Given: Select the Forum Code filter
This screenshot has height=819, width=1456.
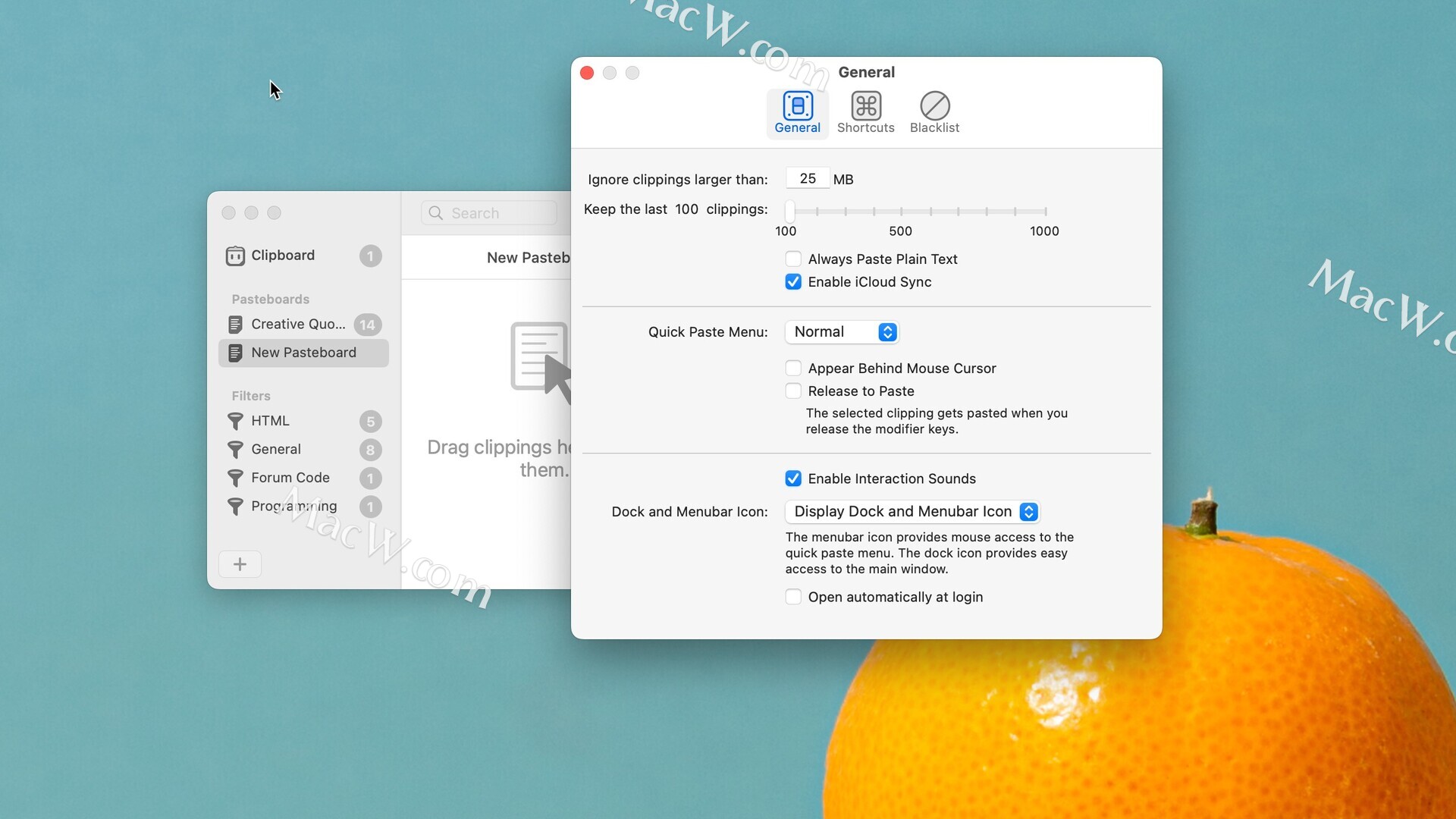Looking at the screenshot, I should tap(303, 478).
